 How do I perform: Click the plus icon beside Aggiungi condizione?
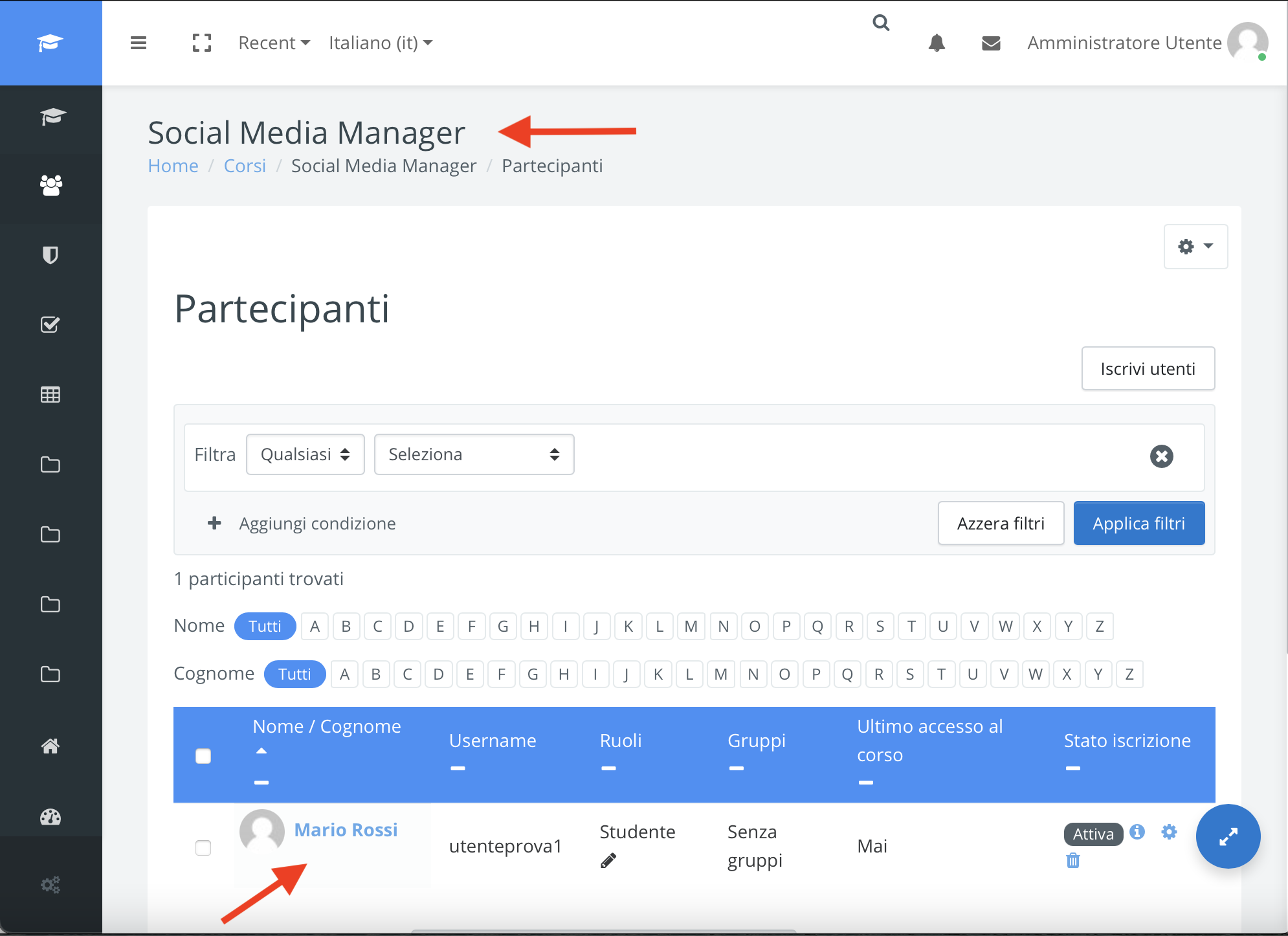tap(214, 523)
